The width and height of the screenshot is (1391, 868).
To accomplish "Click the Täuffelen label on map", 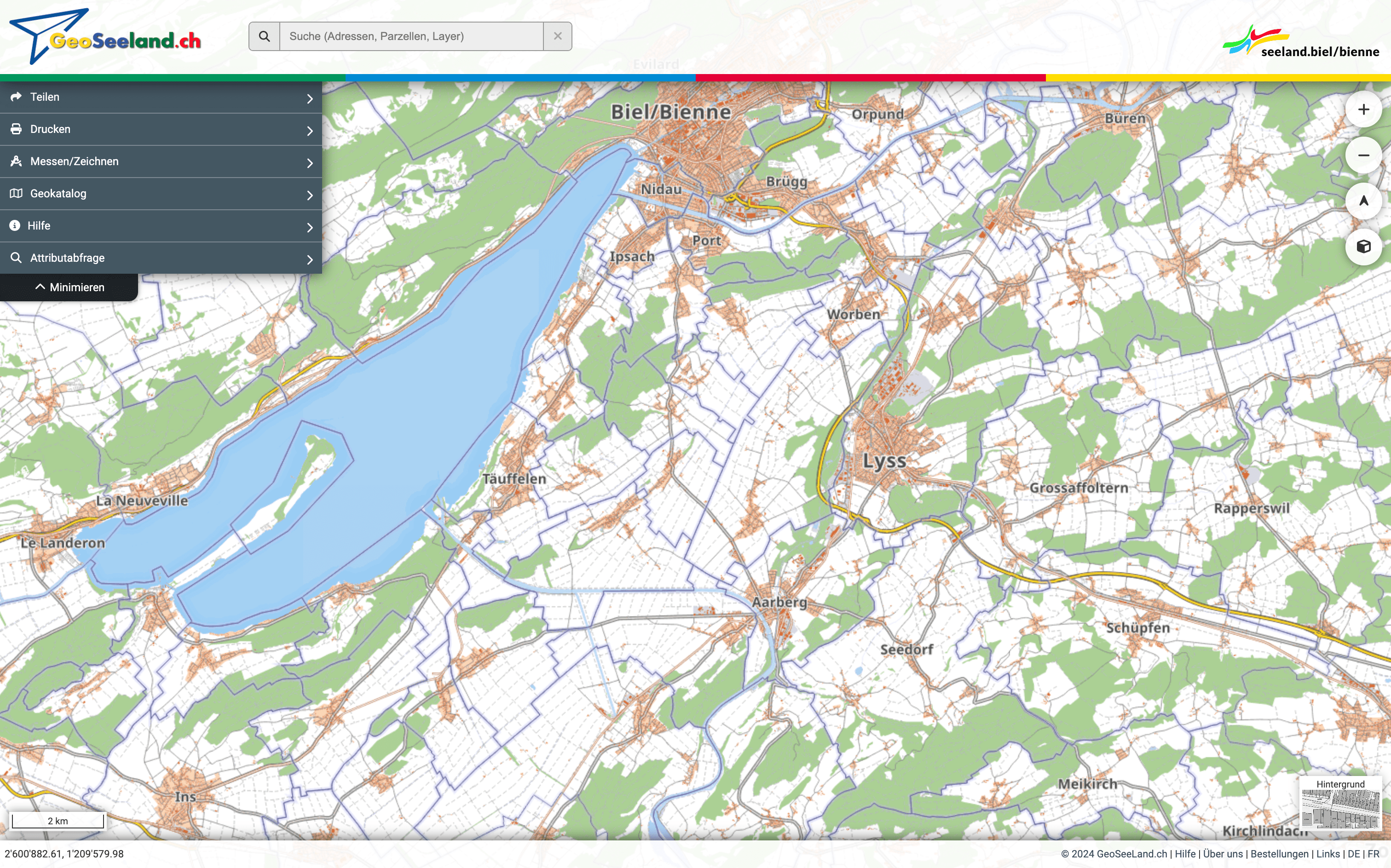I will tap(514, 479).
